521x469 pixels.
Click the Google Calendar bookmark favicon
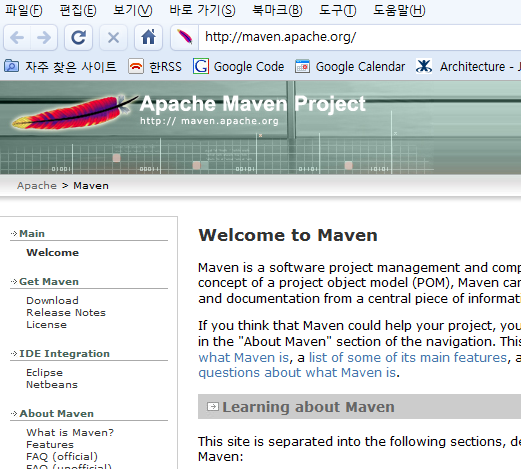point(302,66)
